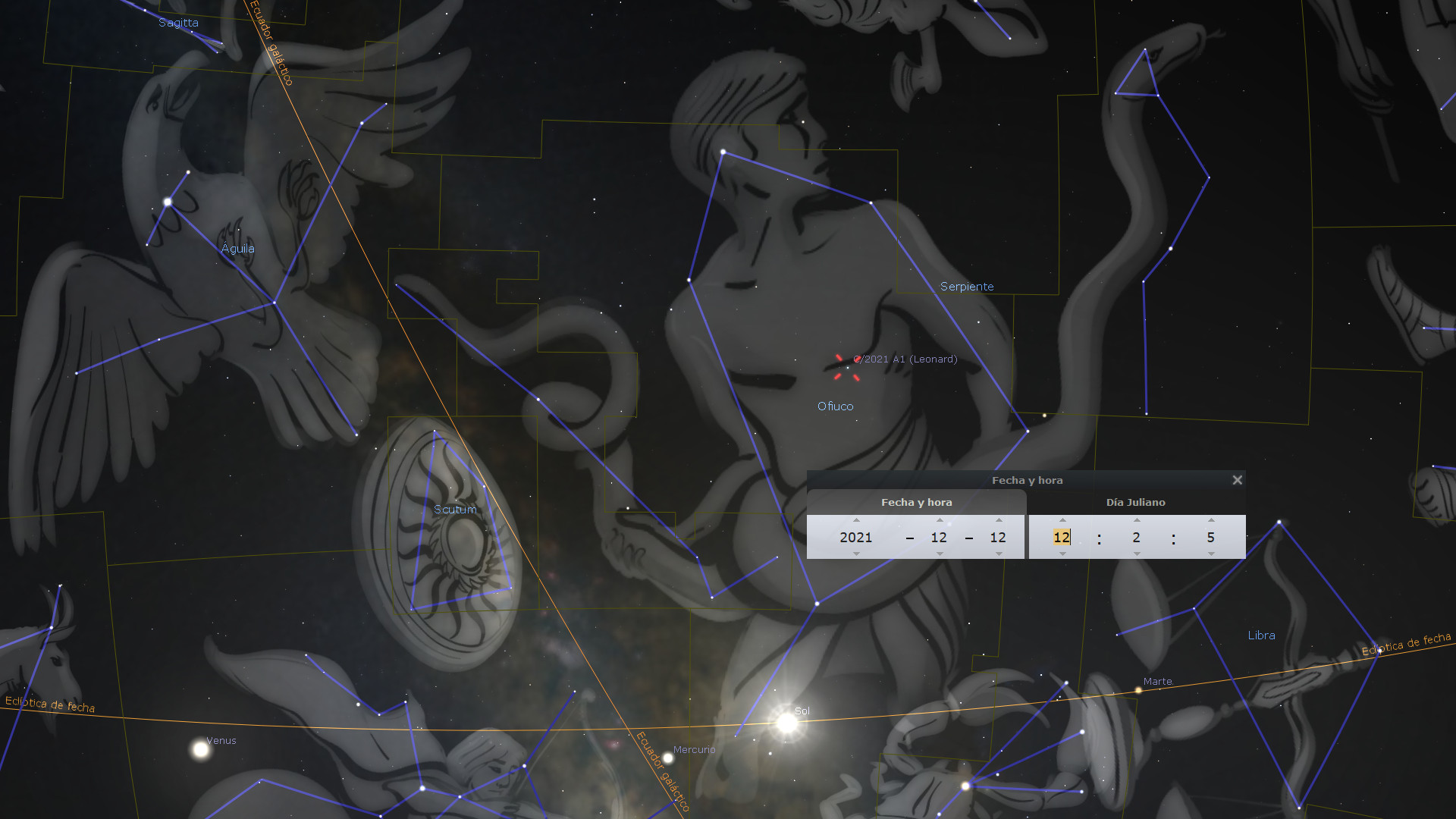The height and width of the screenshot is (819, 1456).
Task: Click the Aguila constellation label
Action: coord(237,249)
